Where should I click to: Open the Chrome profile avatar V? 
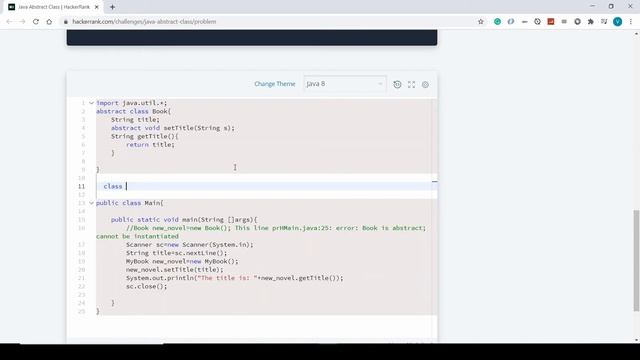pos(617,22)
